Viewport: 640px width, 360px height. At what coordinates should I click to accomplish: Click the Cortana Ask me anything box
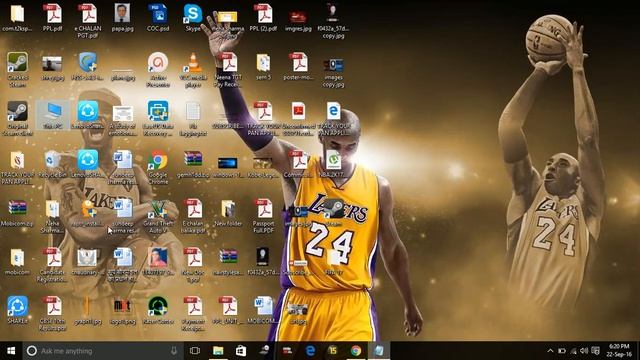pyautogui.click(x=102, y=351)
